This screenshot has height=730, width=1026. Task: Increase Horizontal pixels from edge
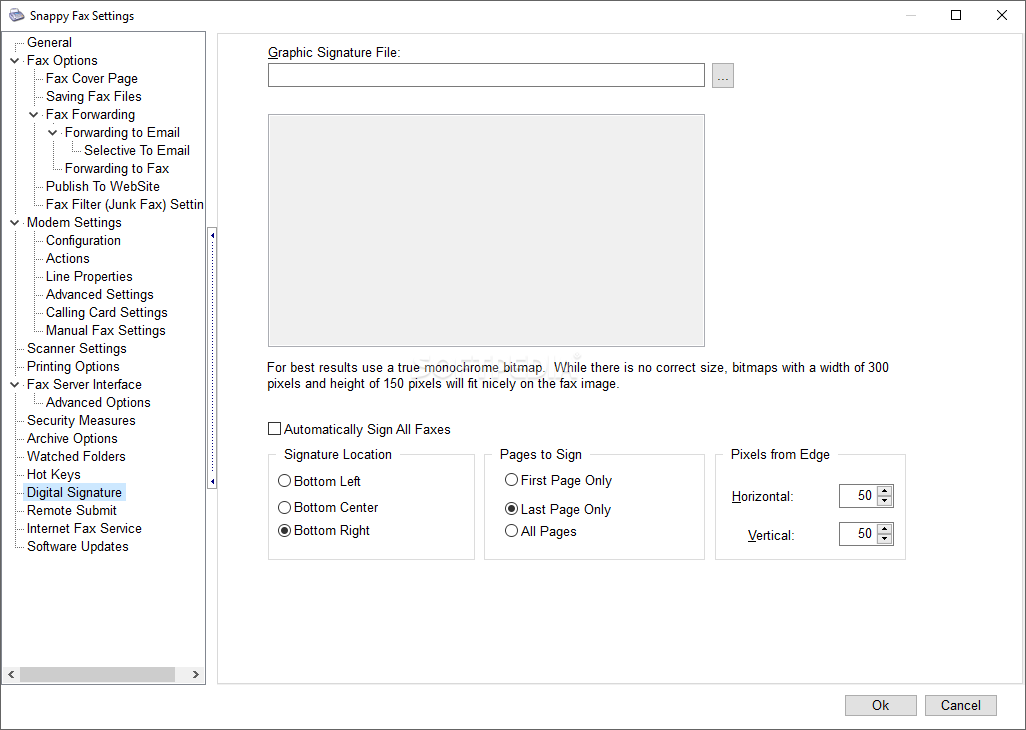(885, 491)
